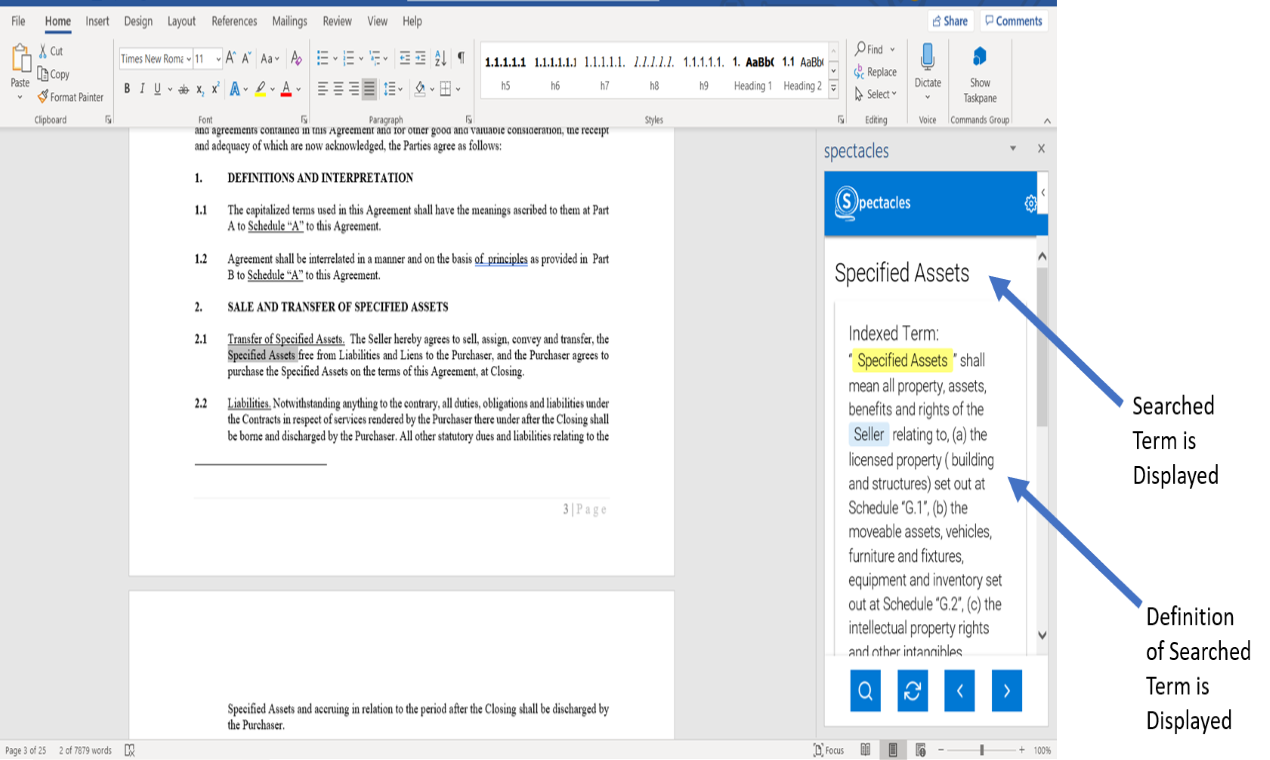Screen dimensions: 1270x760
Task: Open the Select dropdown in Editing
Action: click(x=875, y=94)
